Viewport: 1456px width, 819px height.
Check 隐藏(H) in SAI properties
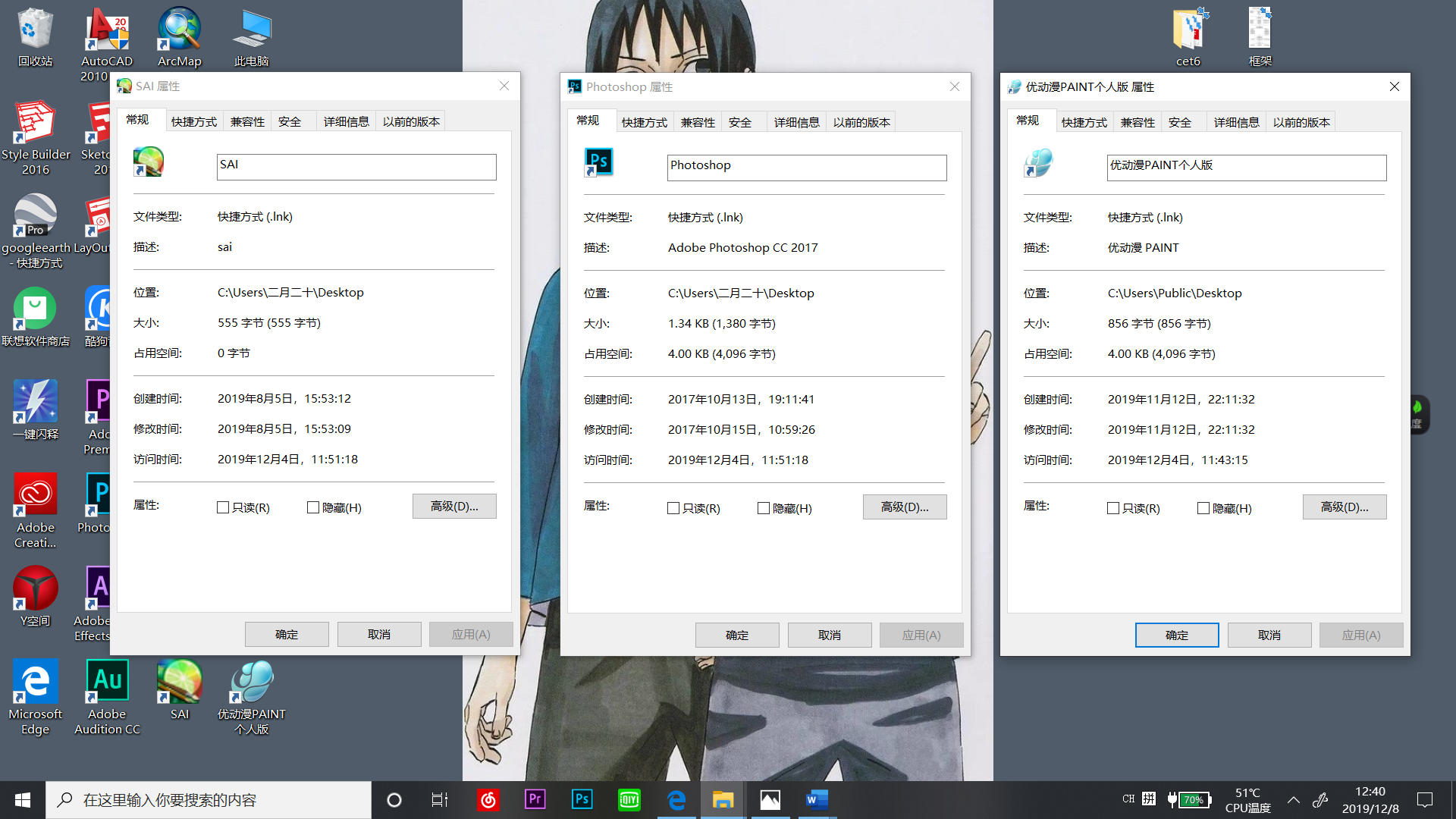[313, 507]
